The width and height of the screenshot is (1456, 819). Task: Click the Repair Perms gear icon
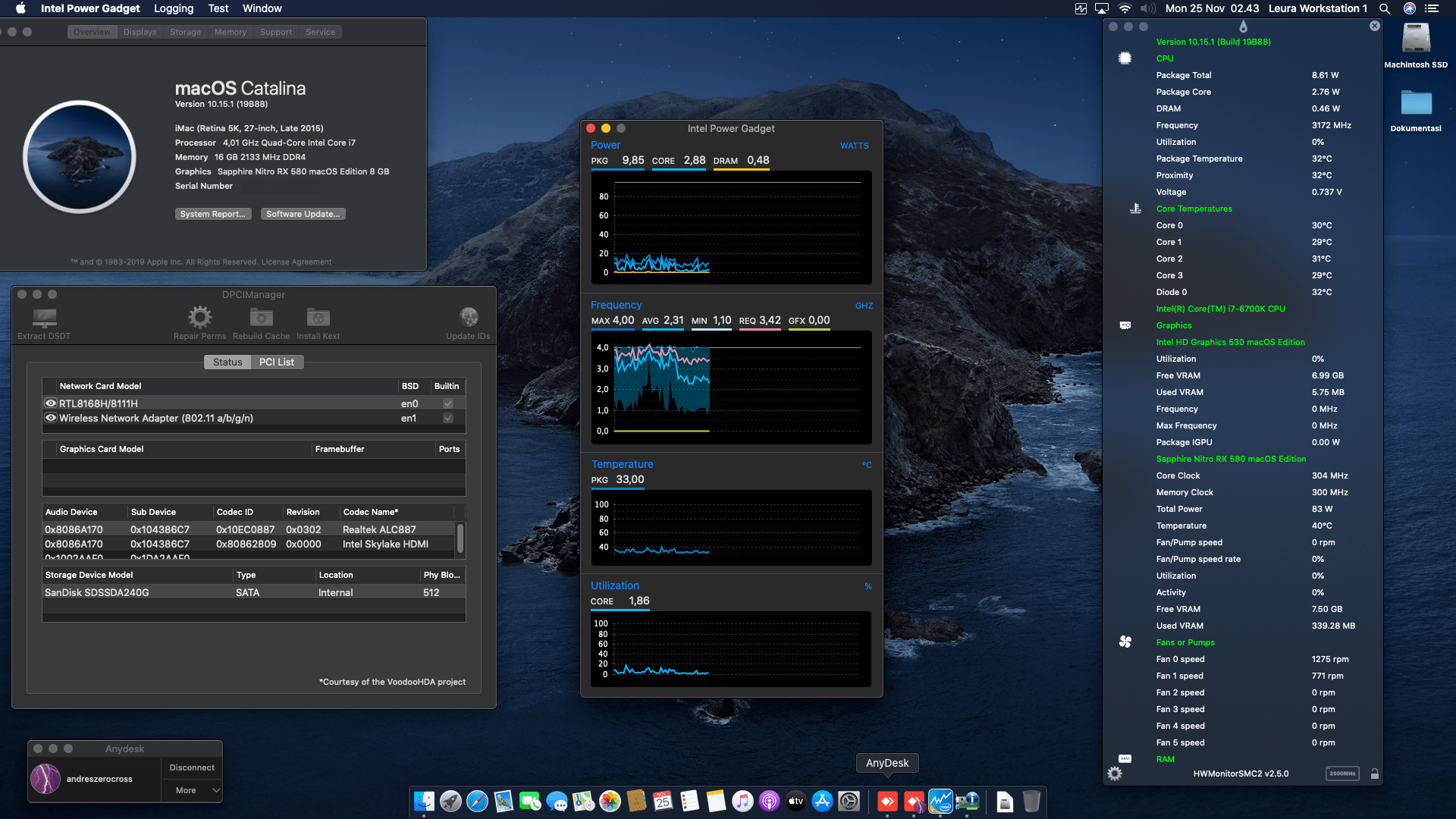[200, 317]
